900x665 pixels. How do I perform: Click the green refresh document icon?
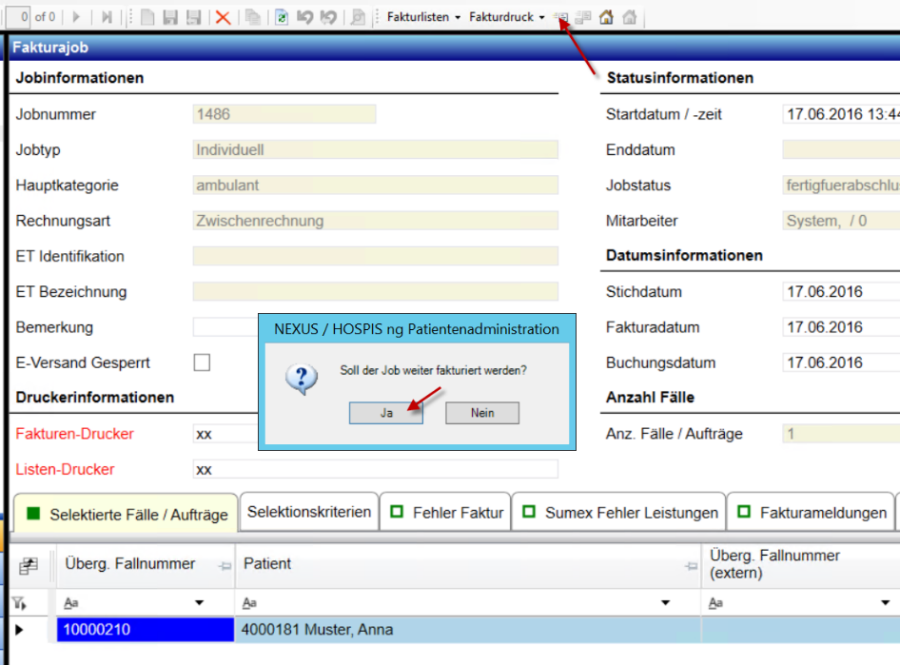[281, 17]
